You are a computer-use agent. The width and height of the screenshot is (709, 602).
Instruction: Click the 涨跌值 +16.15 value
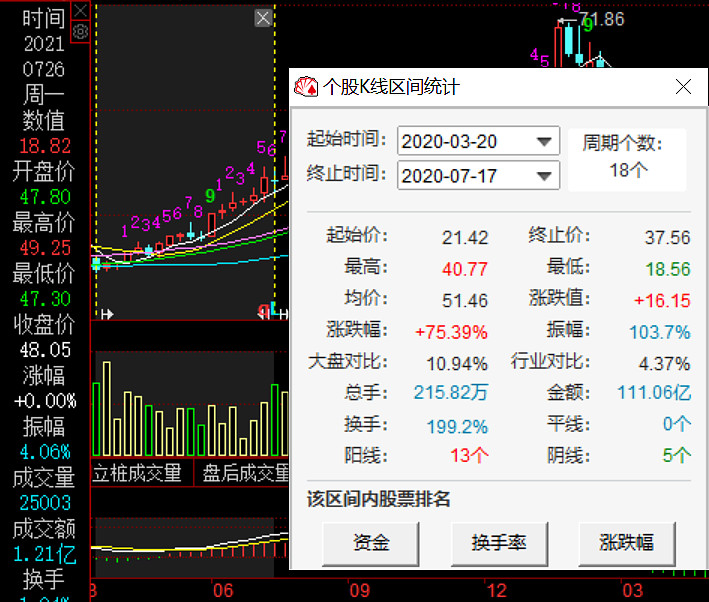(x=662, y=301)
